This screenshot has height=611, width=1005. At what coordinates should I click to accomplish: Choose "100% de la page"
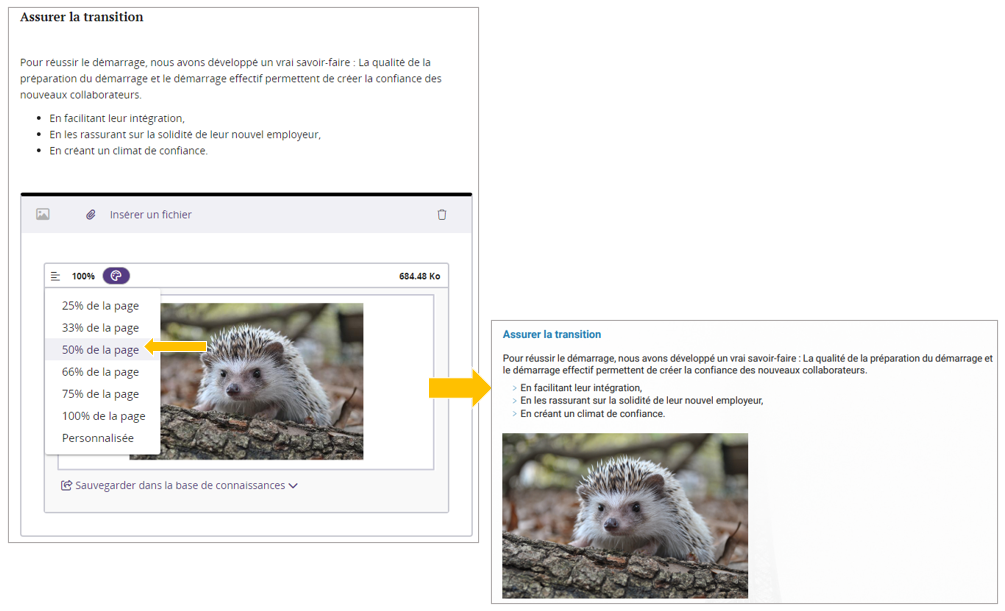click(103, 416)
